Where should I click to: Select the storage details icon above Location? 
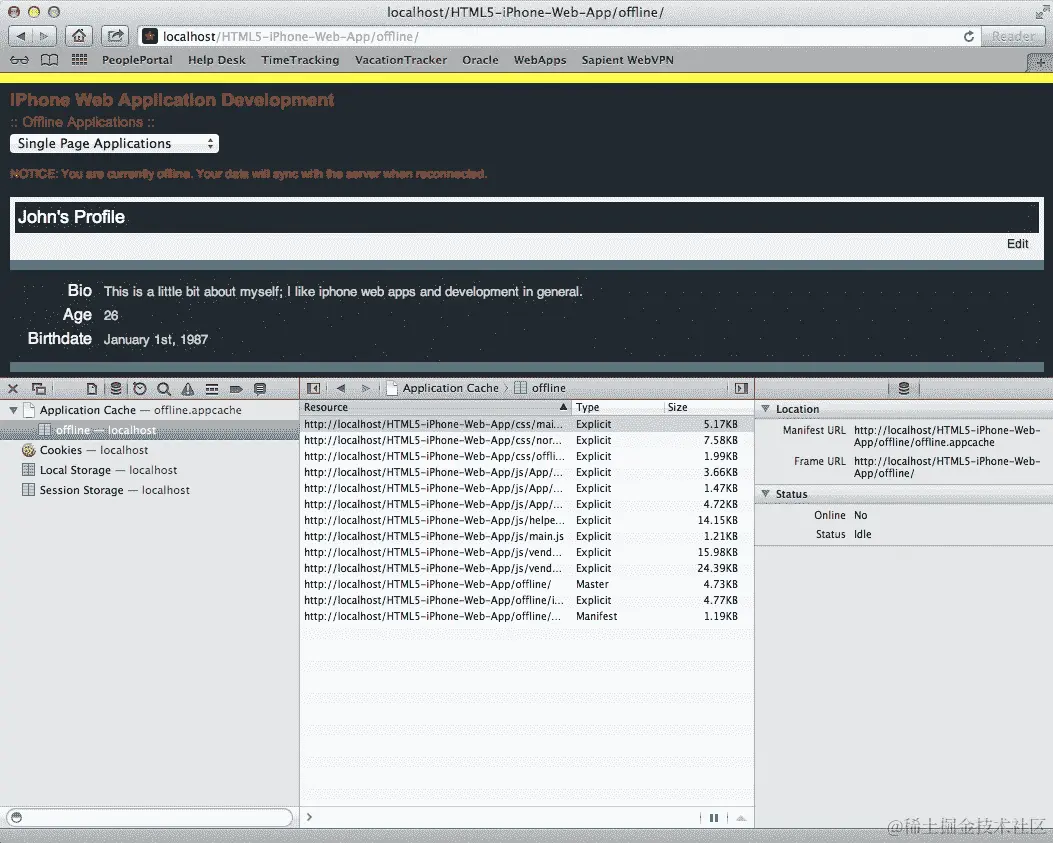tap(904, 388)
